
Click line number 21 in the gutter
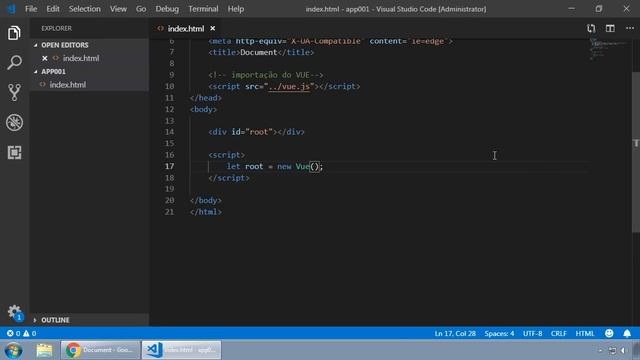tap(169, 212)
